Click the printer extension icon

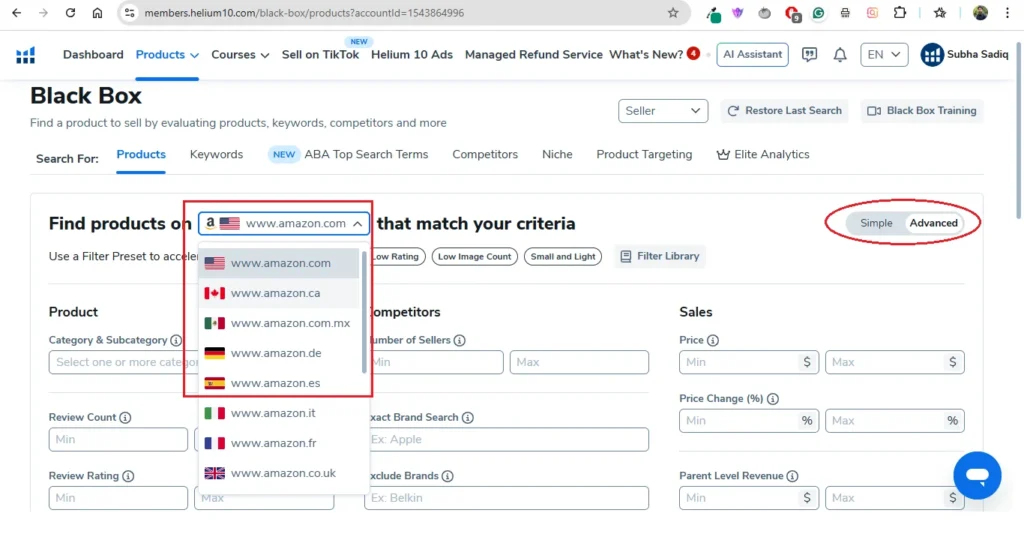(845, 12)
